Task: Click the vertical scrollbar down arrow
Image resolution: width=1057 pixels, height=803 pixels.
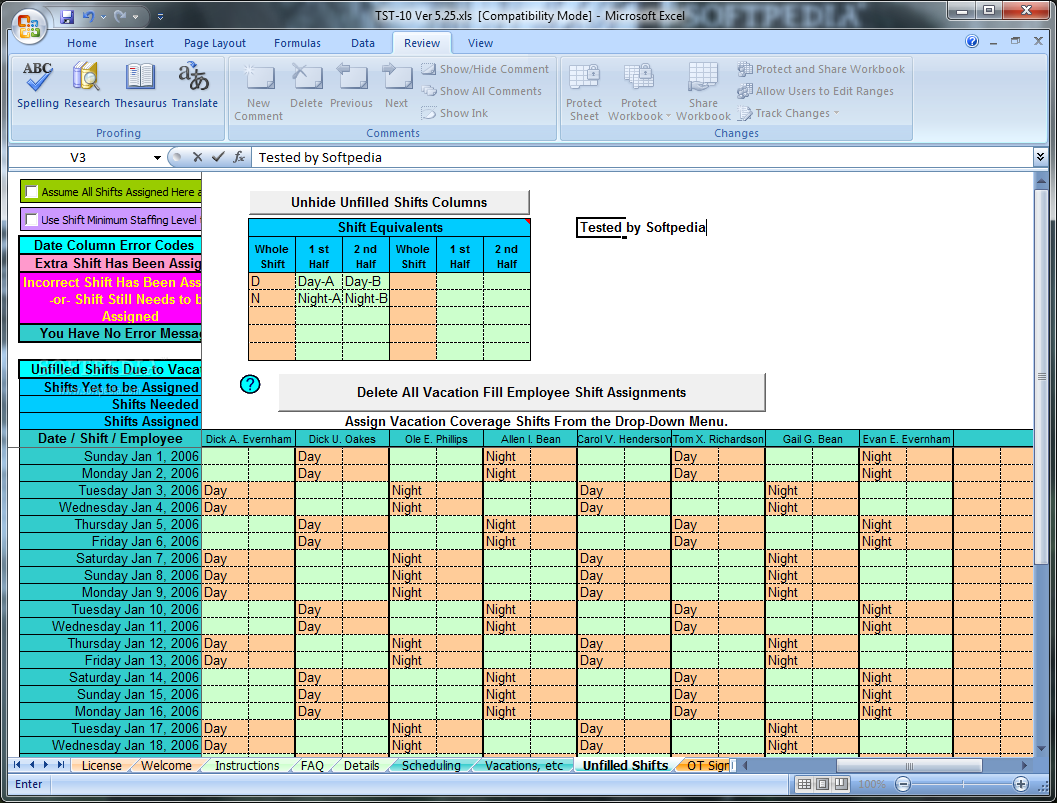Action: tap(1040, 748)
